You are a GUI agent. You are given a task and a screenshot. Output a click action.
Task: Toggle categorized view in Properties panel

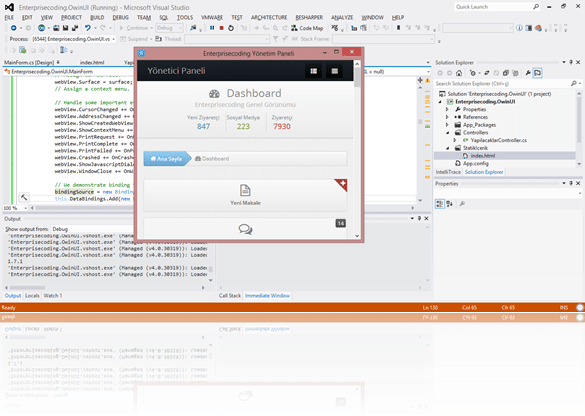[440, 204]
